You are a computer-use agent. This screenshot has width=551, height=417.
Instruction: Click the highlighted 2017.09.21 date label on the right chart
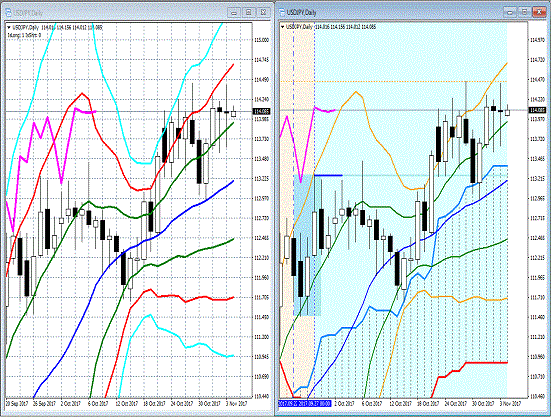[x=288, y=404]
